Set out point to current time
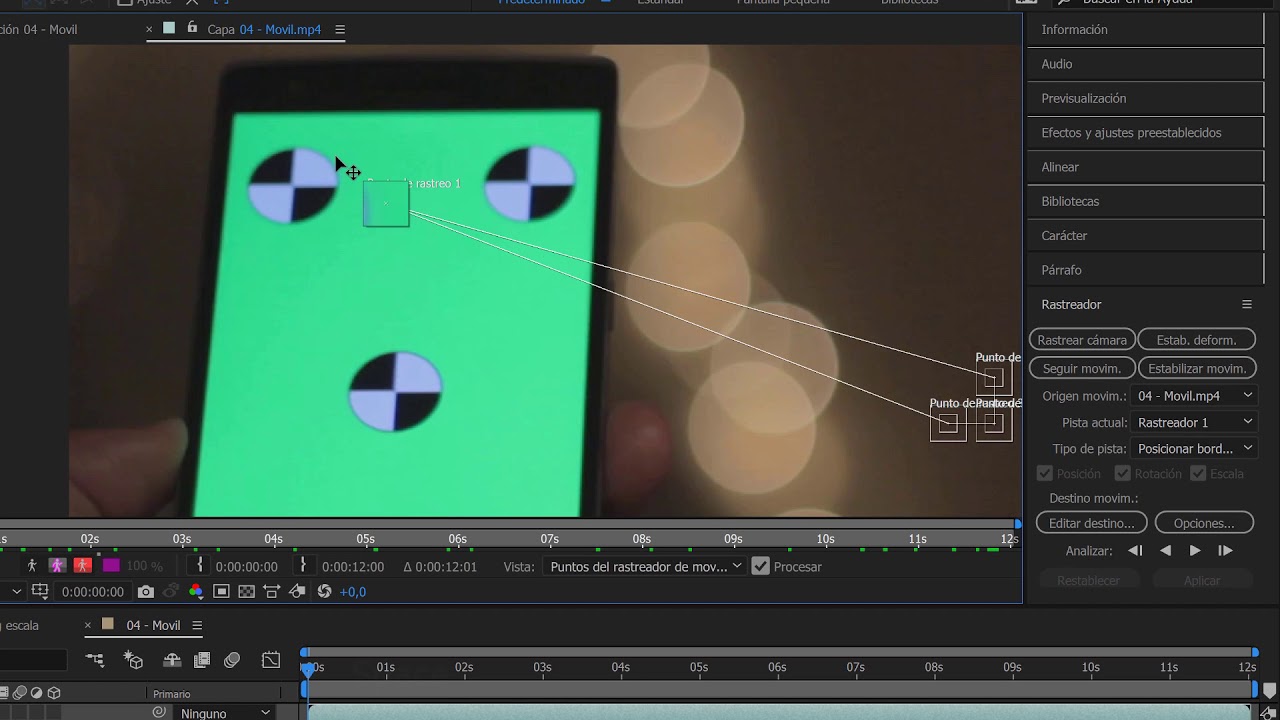The width and height of the screenshot is (1280, 720). tap(303, 566)
